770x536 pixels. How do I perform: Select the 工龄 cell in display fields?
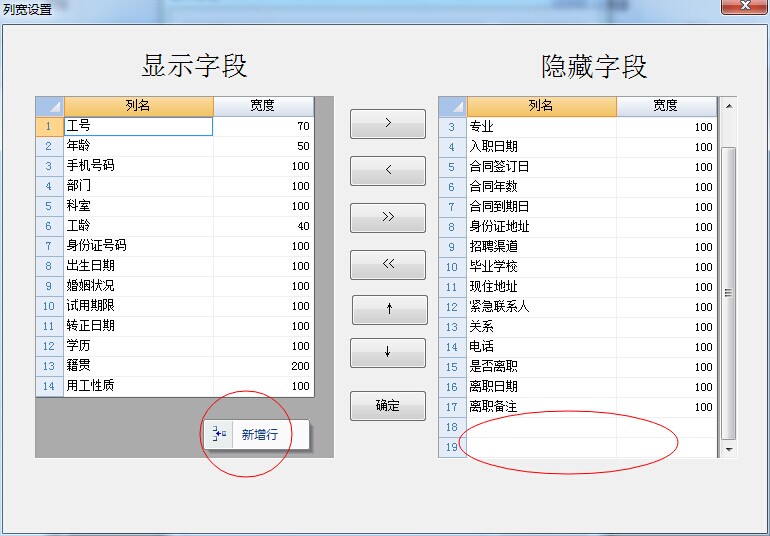point(138,226)
